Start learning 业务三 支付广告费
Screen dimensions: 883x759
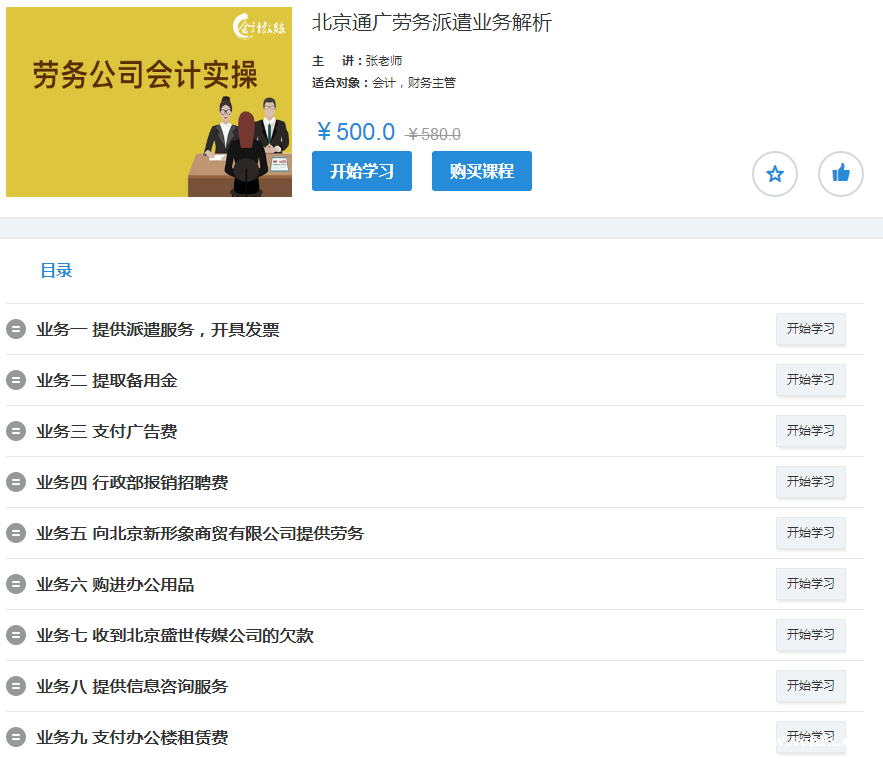click(810, 431)
